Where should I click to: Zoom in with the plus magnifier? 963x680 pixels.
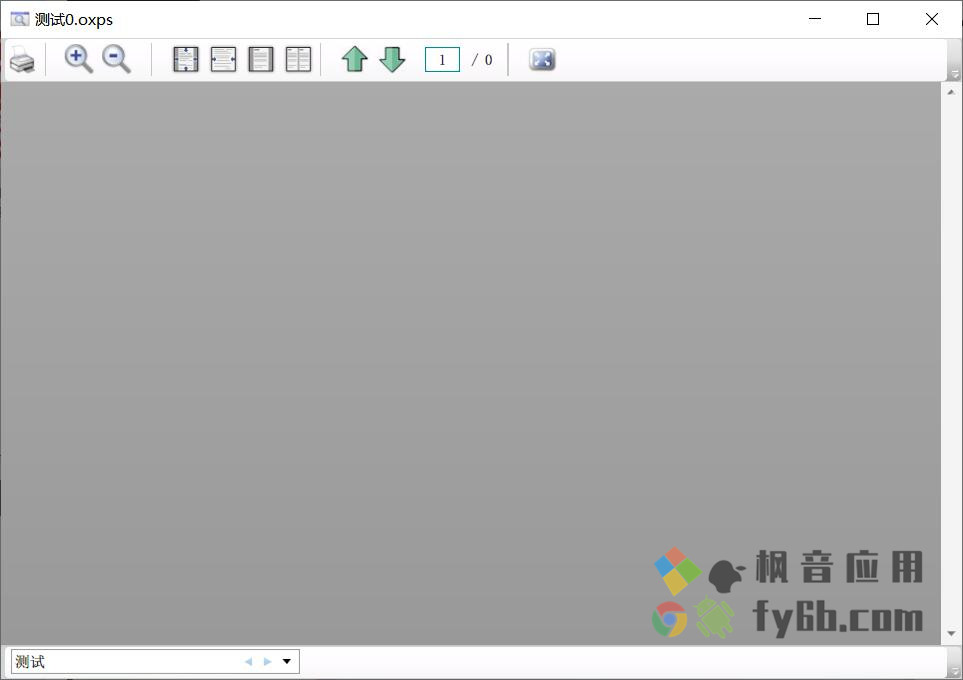(79, 60)
